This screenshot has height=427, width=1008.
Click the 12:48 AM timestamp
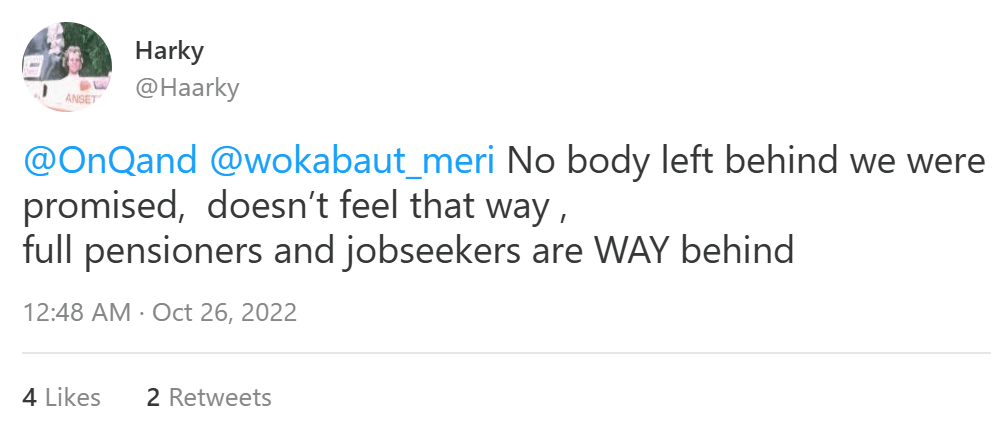pyautogui.click(x=76, y=312)
